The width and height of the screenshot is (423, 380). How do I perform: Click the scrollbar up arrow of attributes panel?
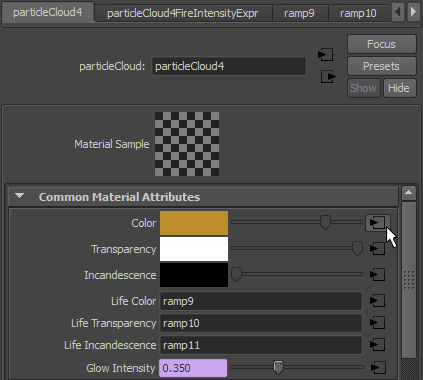pyautogui.click(x=409, y=193)
